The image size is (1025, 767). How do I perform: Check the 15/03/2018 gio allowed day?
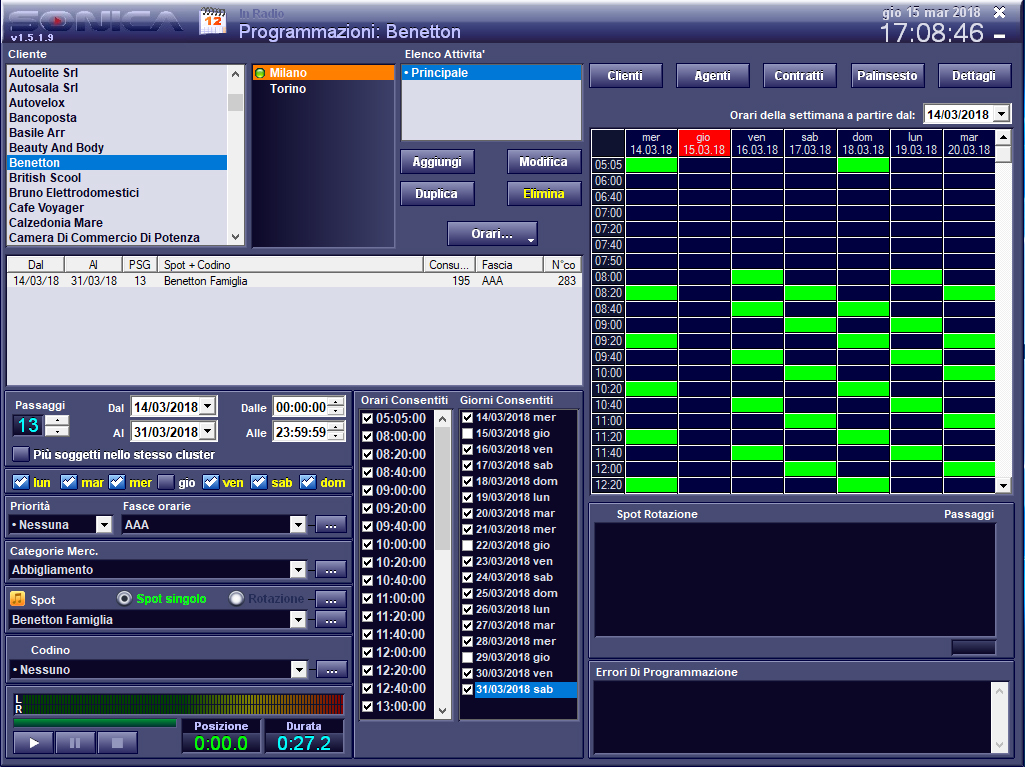(467, 434)
